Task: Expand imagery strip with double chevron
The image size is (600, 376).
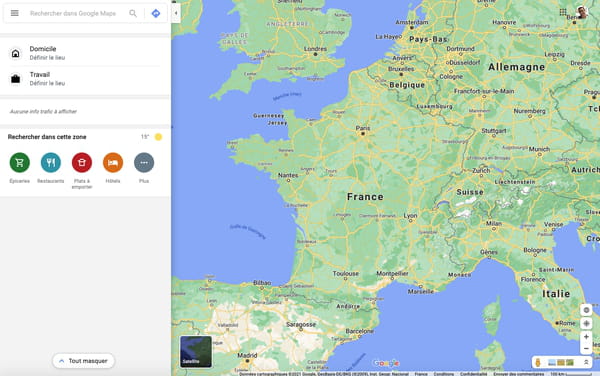Action: (586, 362)
